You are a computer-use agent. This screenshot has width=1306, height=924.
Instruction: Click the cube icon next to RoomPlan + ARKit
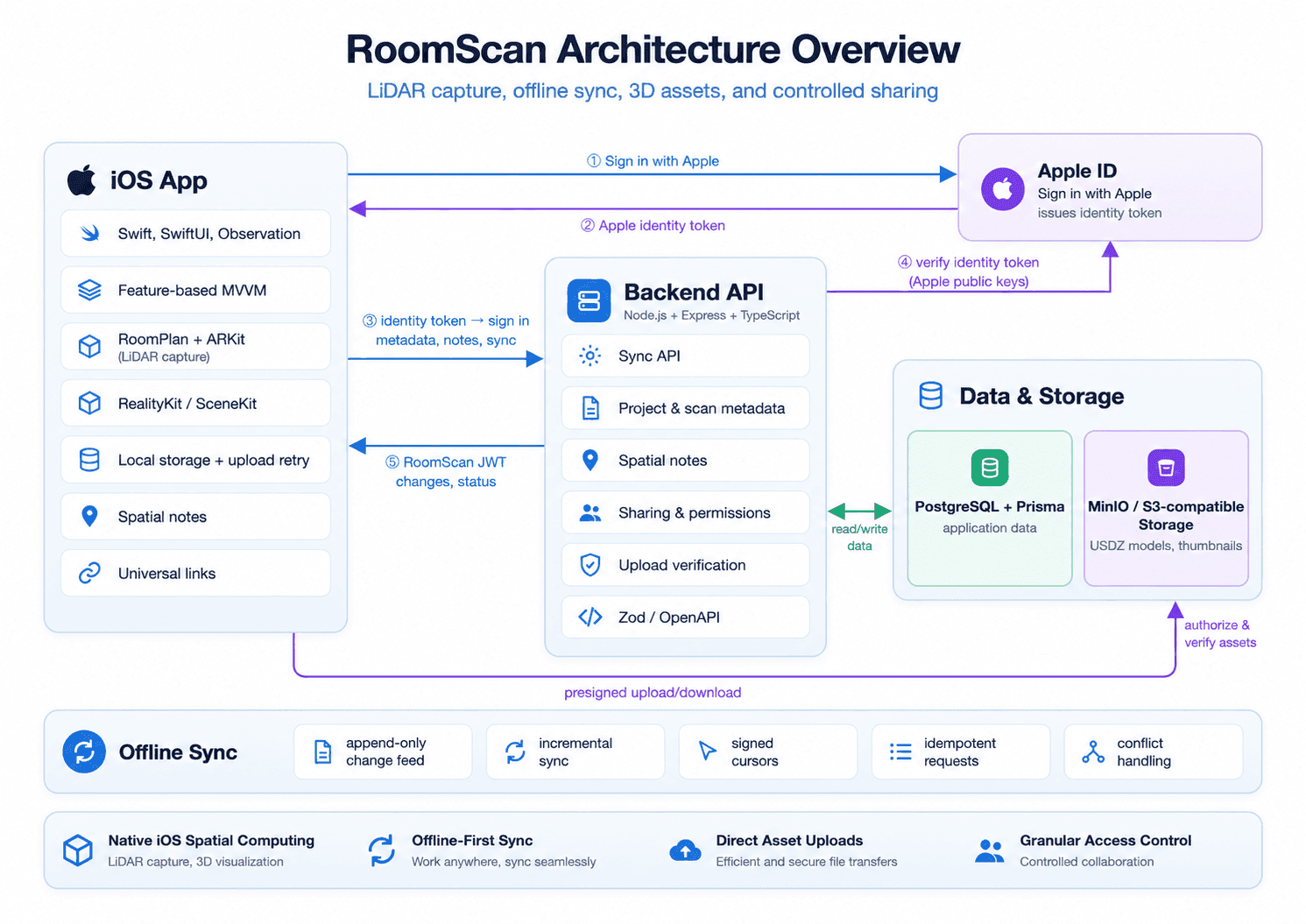(89, 346)
